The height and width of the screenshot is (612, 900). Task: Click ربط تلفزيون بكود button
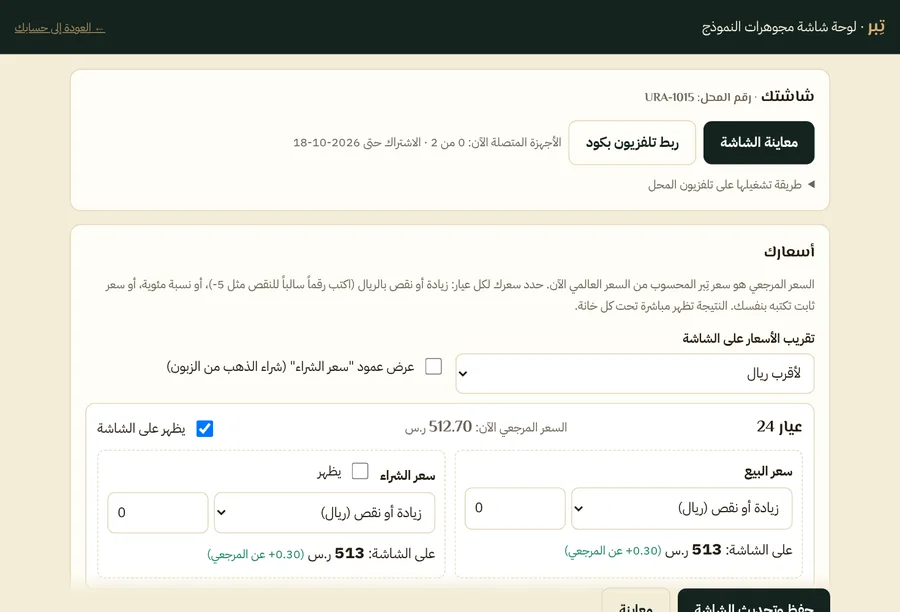click(x=632, y=142)
